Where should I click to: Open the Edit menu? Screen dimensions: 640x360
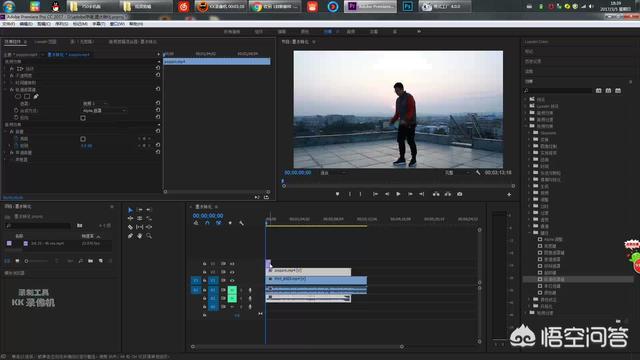(x=26, y=24)
